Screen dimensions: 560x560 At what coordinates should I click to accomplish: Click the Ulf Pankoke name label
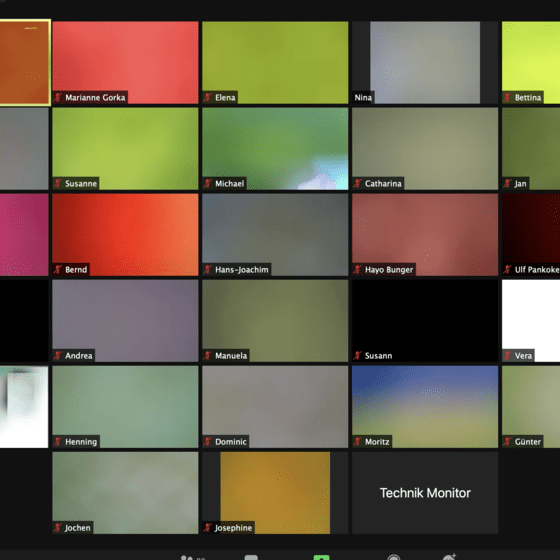pos(537,270)
